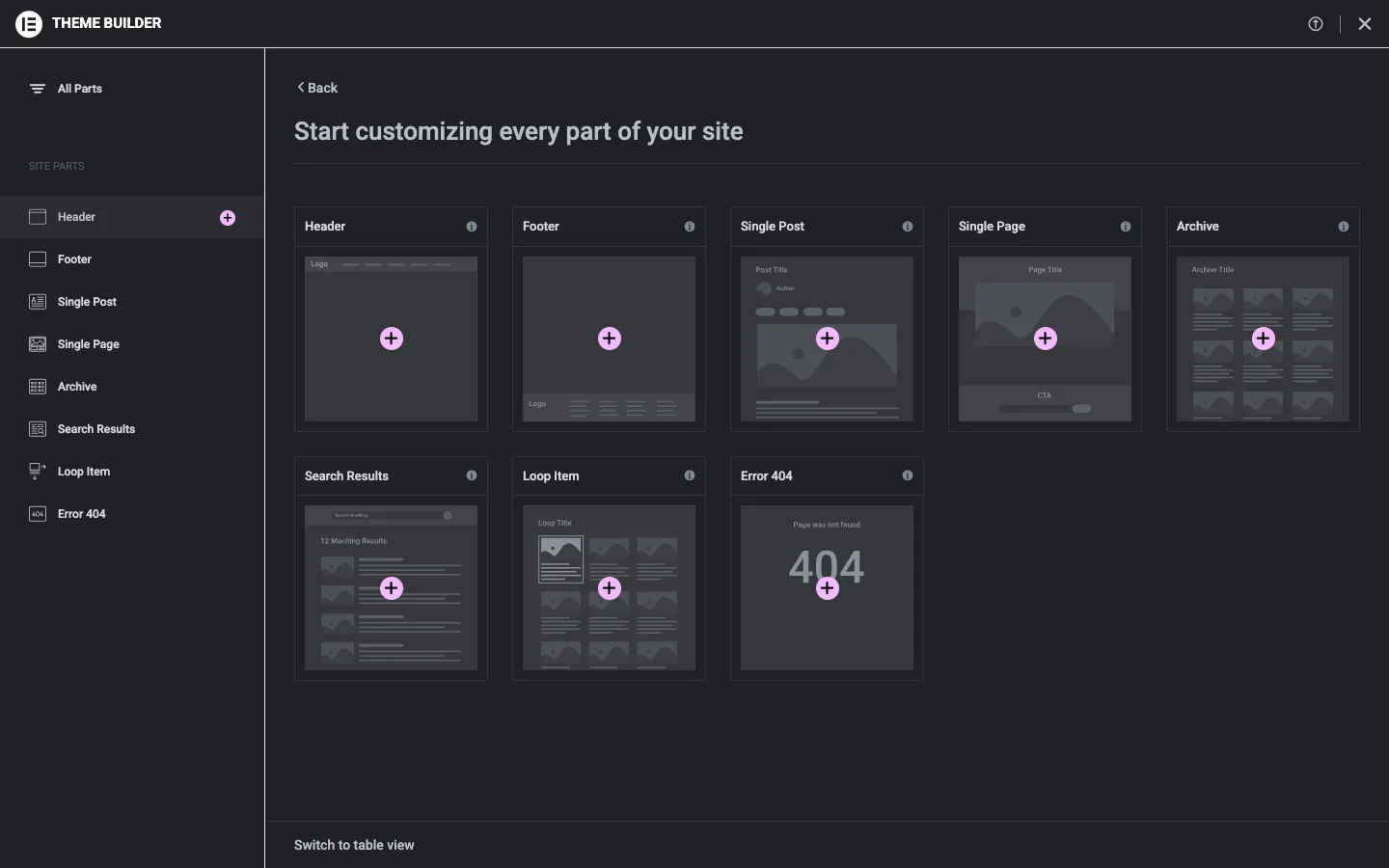The width and height of the screenshot is (1389, 868).
Task: Show info for the Archive card
Action: (1344, 227)
